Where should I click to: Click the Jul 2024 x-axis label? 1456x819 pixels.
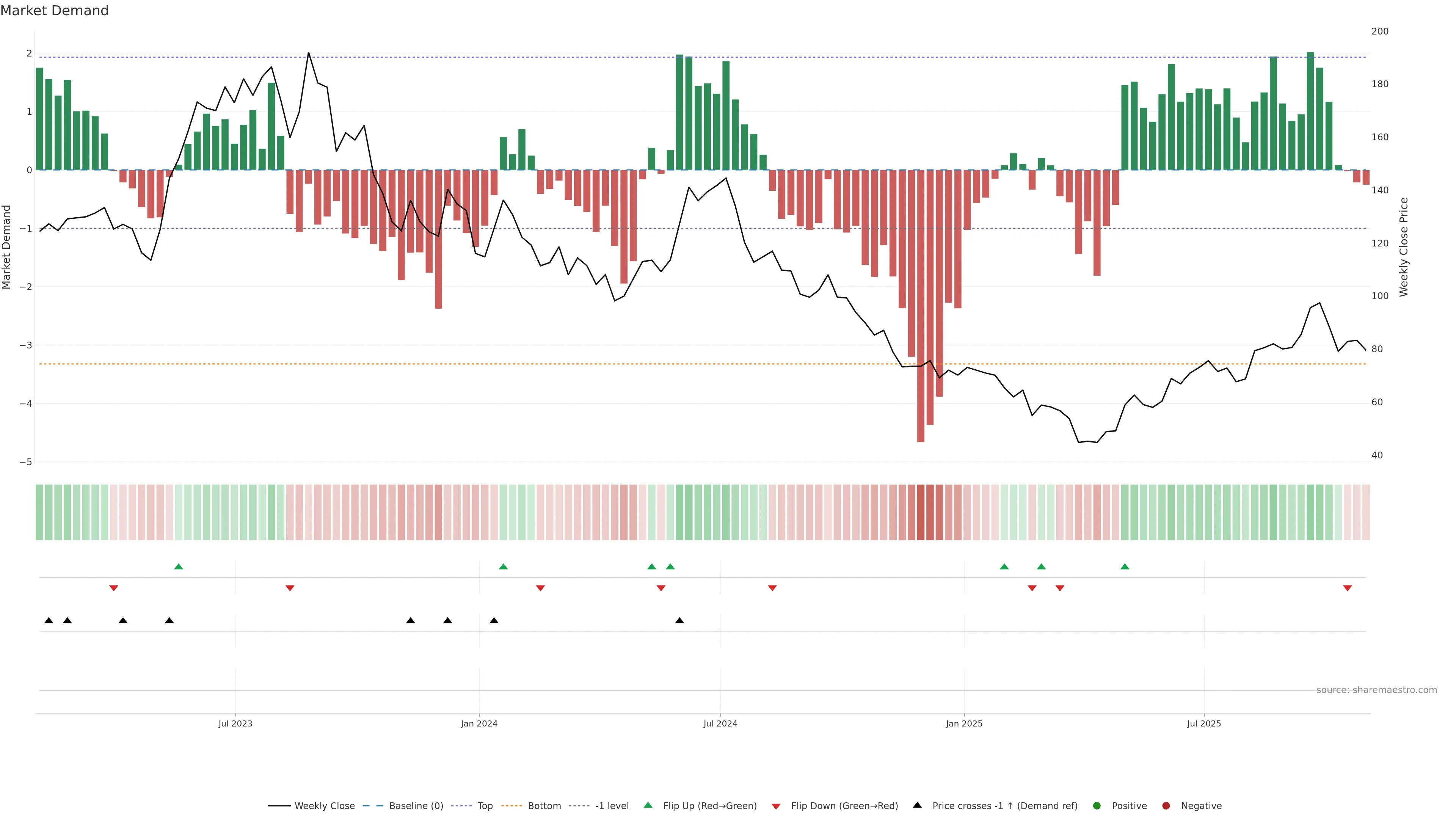click(x=720, y=723)
